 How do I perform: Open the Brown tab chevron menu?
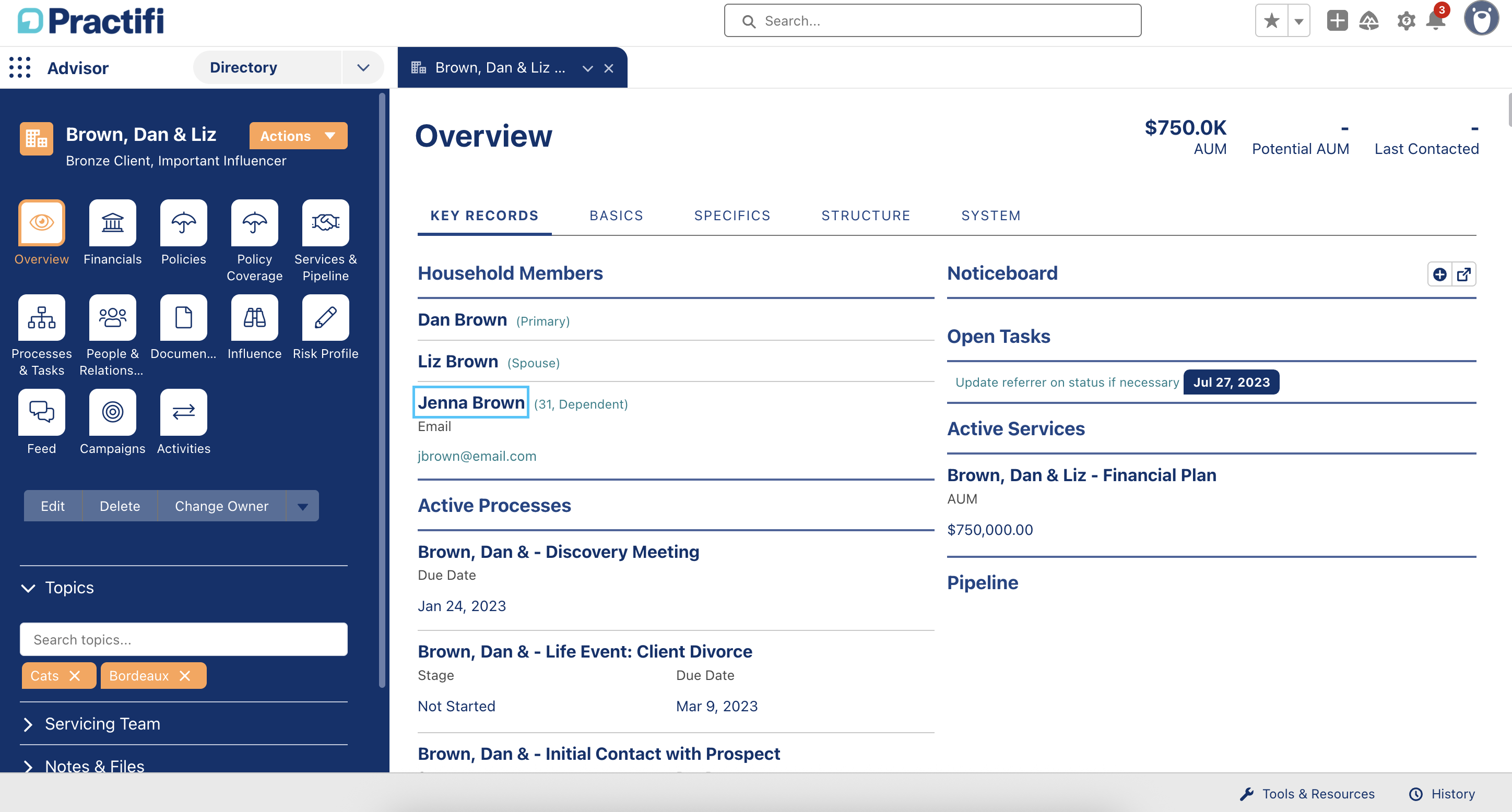[x=587, y=68]
